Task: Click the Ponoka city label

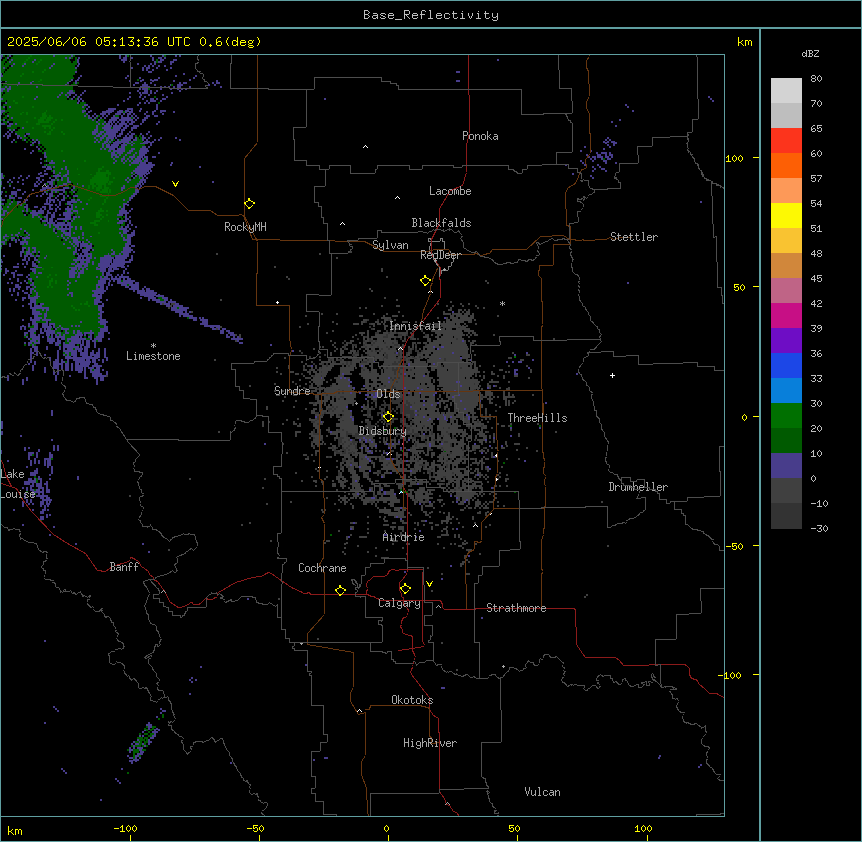Action: click(x=480, y=136)
